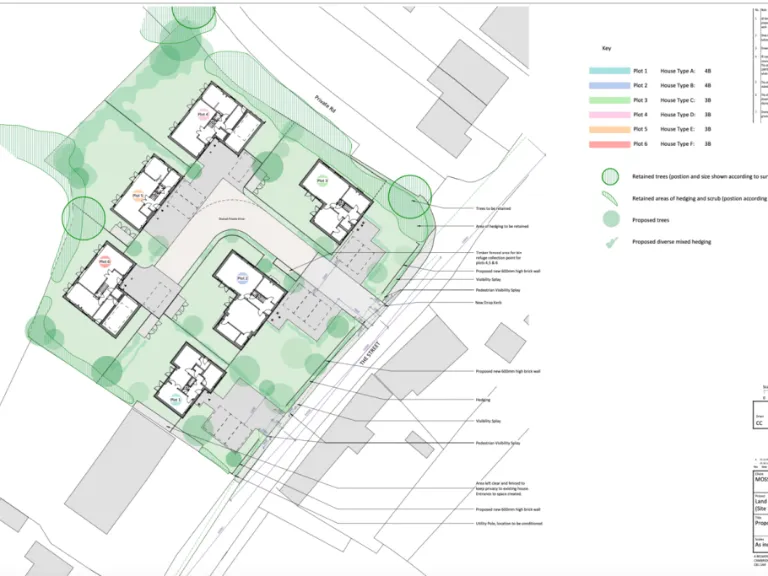Image resolution: width=768 pixels, height=576 pixels.
Task: Click the Plot 1 teal color swatch
Action: 609,72
